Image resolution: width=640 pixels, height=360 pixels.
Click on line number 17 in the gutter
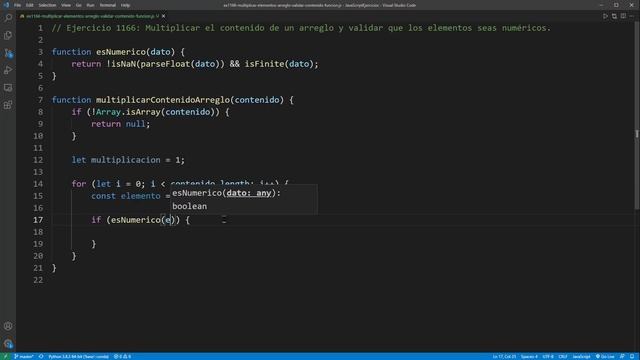click(38, 220)
